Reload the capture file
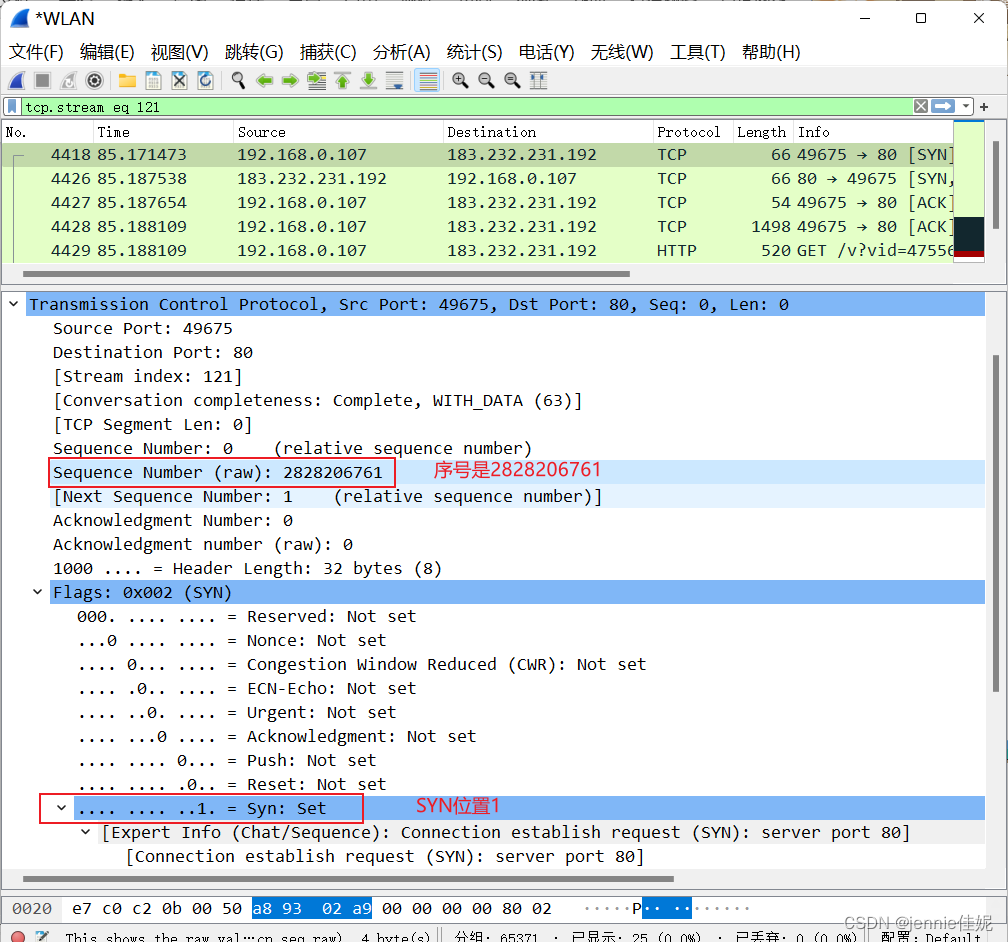The image size is (1008, 942). point(205,80)
